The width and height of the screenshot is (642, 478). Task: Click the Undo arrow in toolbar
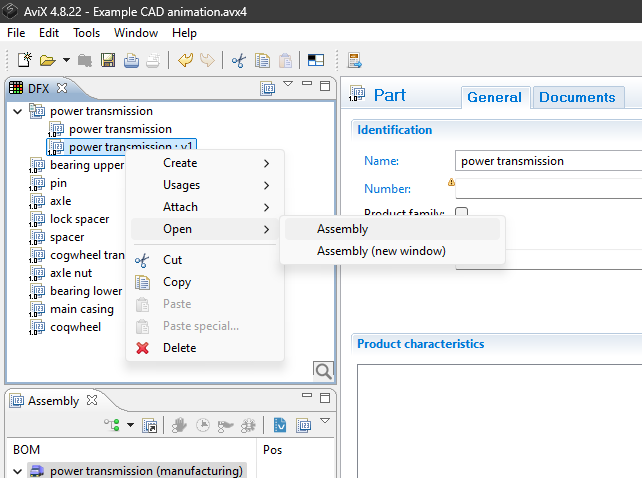click(x=185, y=60)
